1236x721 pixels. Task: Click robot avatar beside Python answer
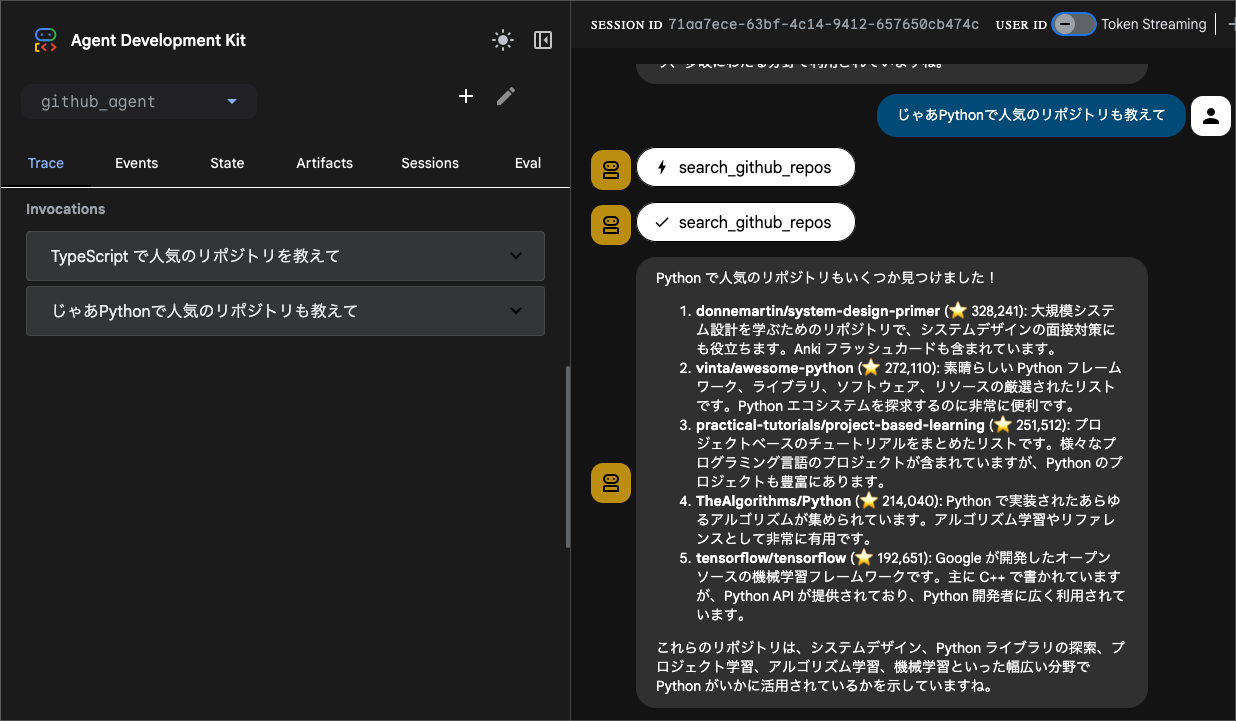pos(611,483)
